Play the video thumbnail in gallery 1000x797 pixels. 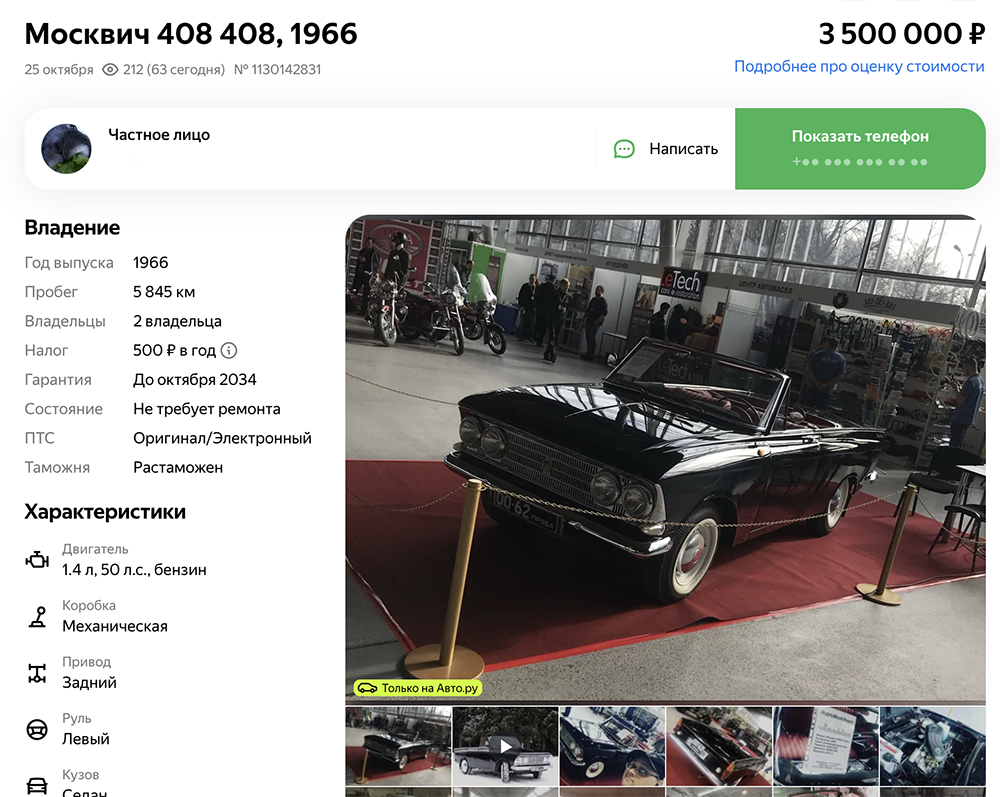(x=505, y=746)
